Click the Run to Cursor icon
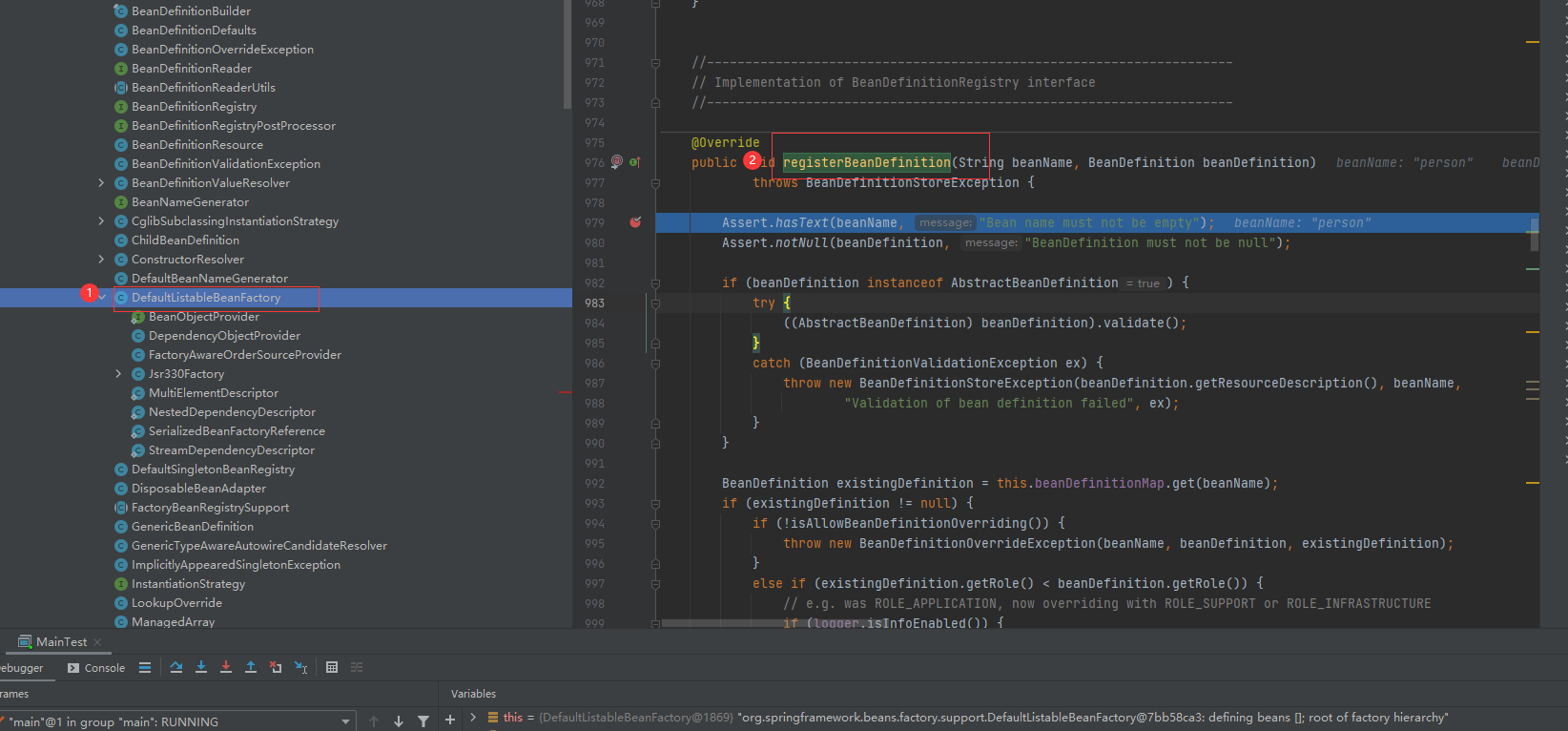This screenshot has height=731, width=1568. pyautogui.click(x=300, y=667)
